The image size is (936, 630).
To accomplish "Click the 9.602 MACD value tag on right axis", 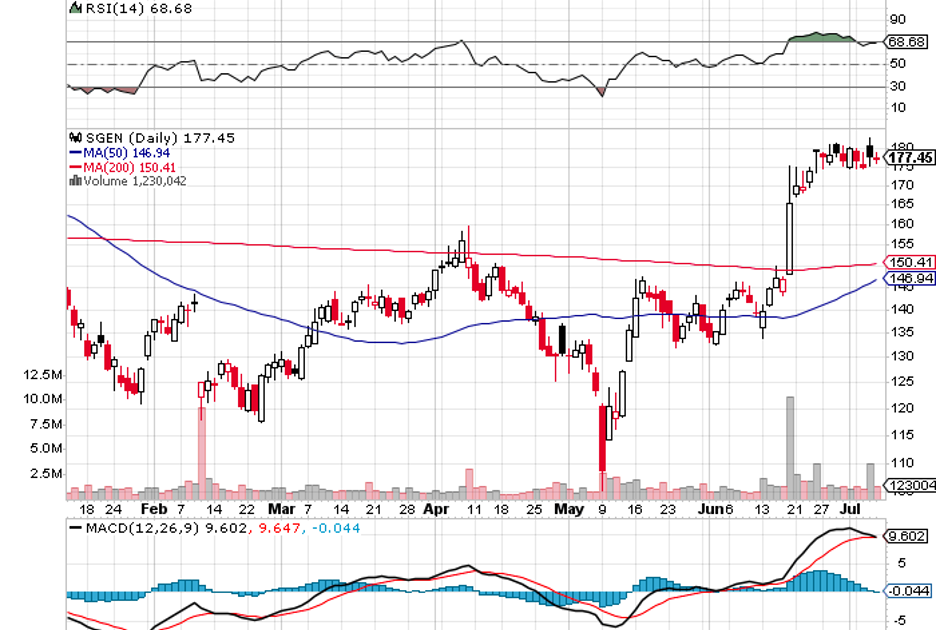I will (x=907, y=536).
